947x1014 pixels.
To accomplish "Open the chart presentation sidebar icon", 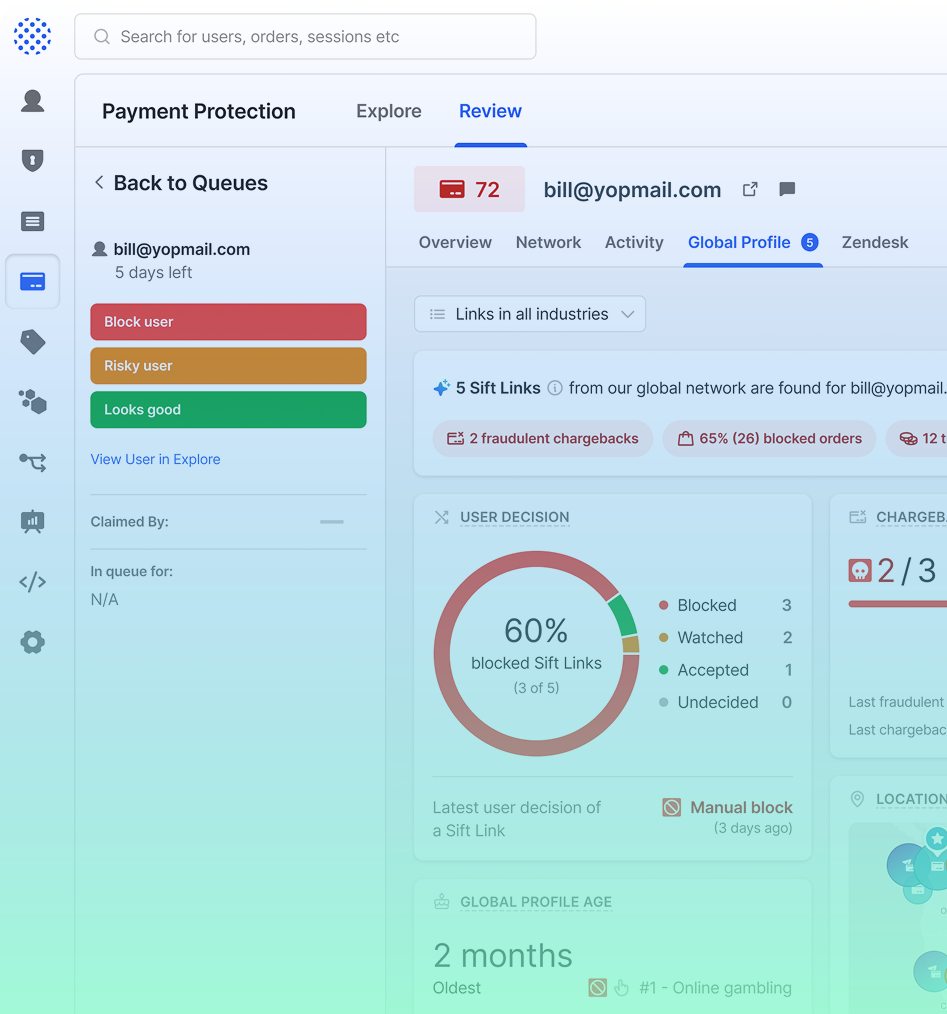I will (x=32, y=521).
